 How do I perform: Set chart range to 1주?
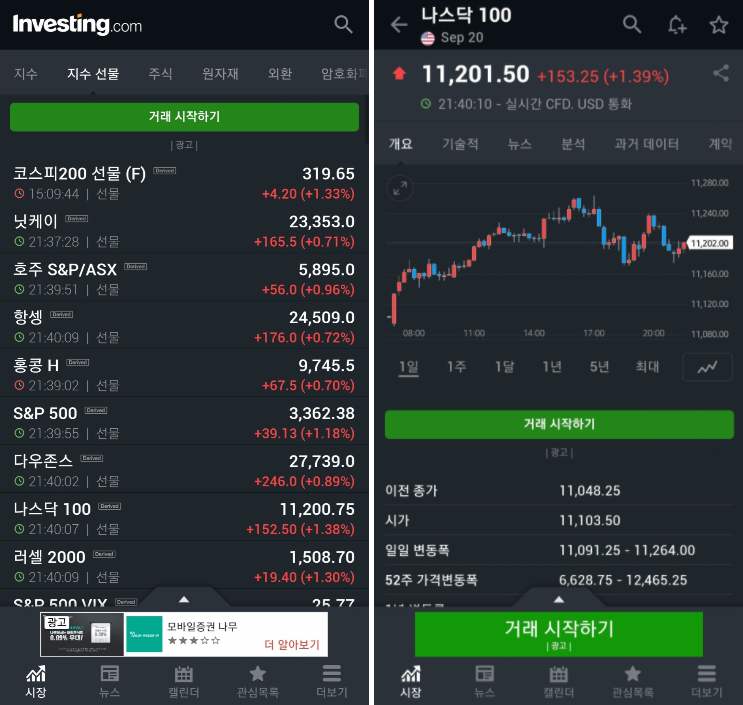(456, 367)
